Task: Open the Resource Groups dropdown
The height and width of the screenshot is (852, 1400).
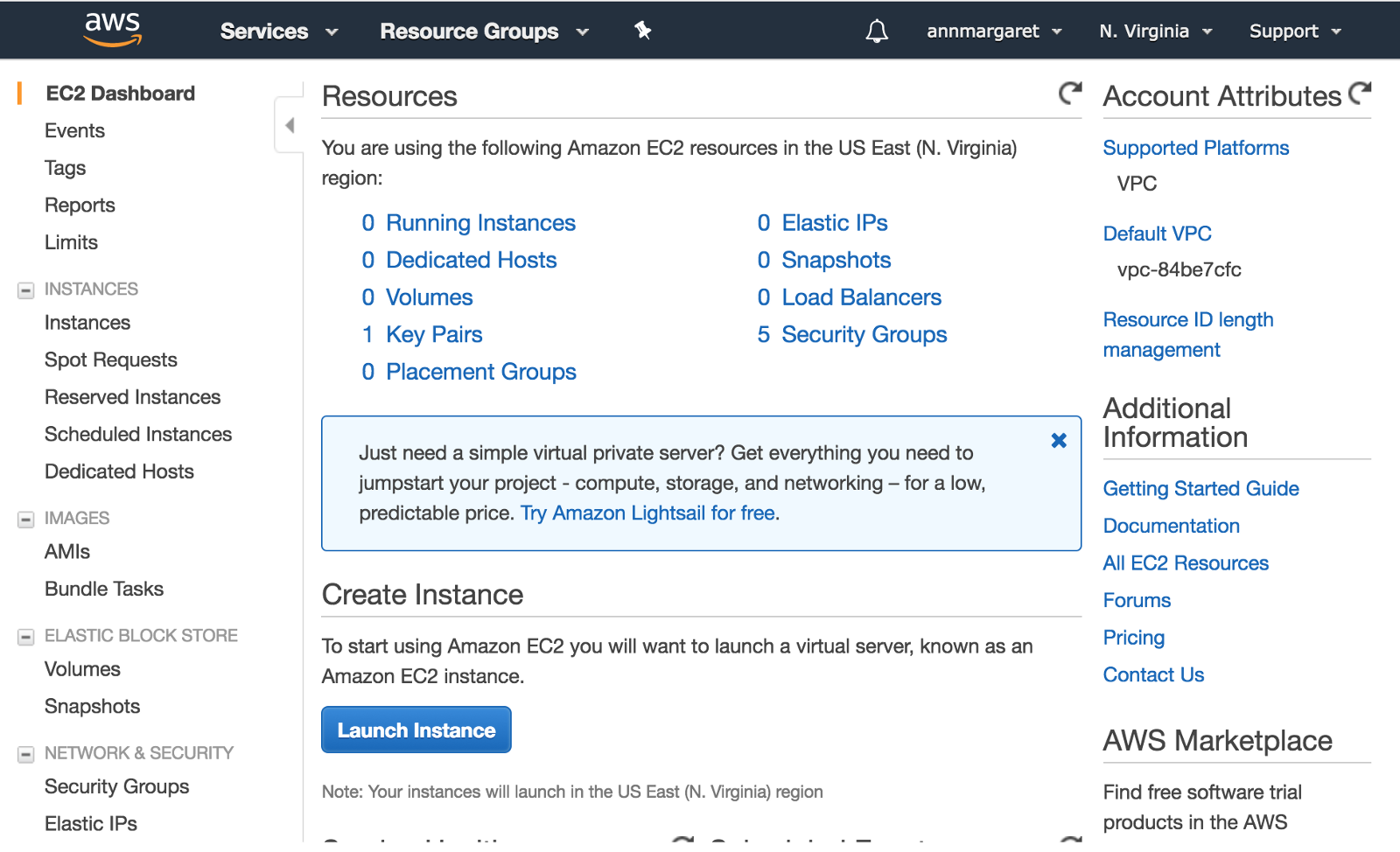Action: [484, 31]
